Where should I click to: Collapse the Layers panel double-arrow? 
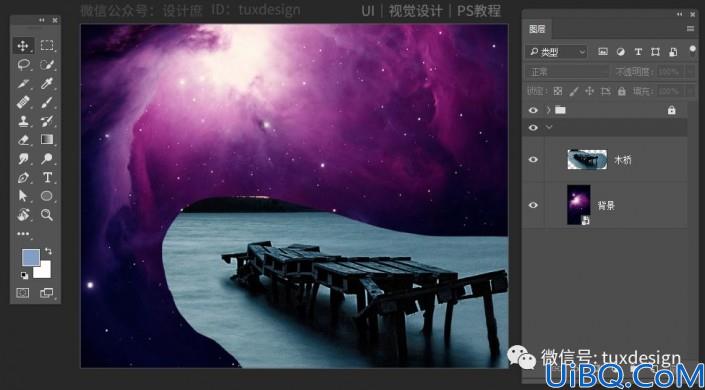click(679, 14)
